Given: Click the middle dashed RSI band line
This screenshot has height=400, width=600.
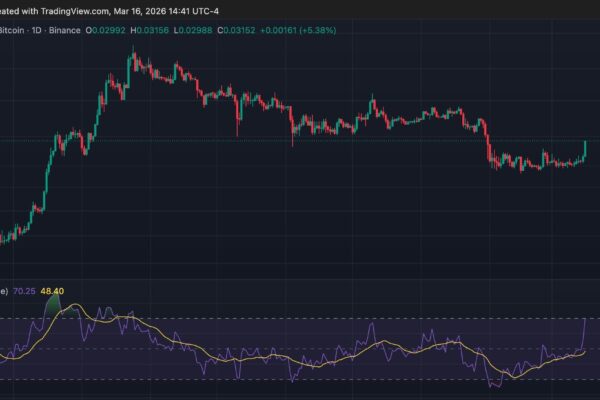Looking at the screenshot, I should click(300, 349).
